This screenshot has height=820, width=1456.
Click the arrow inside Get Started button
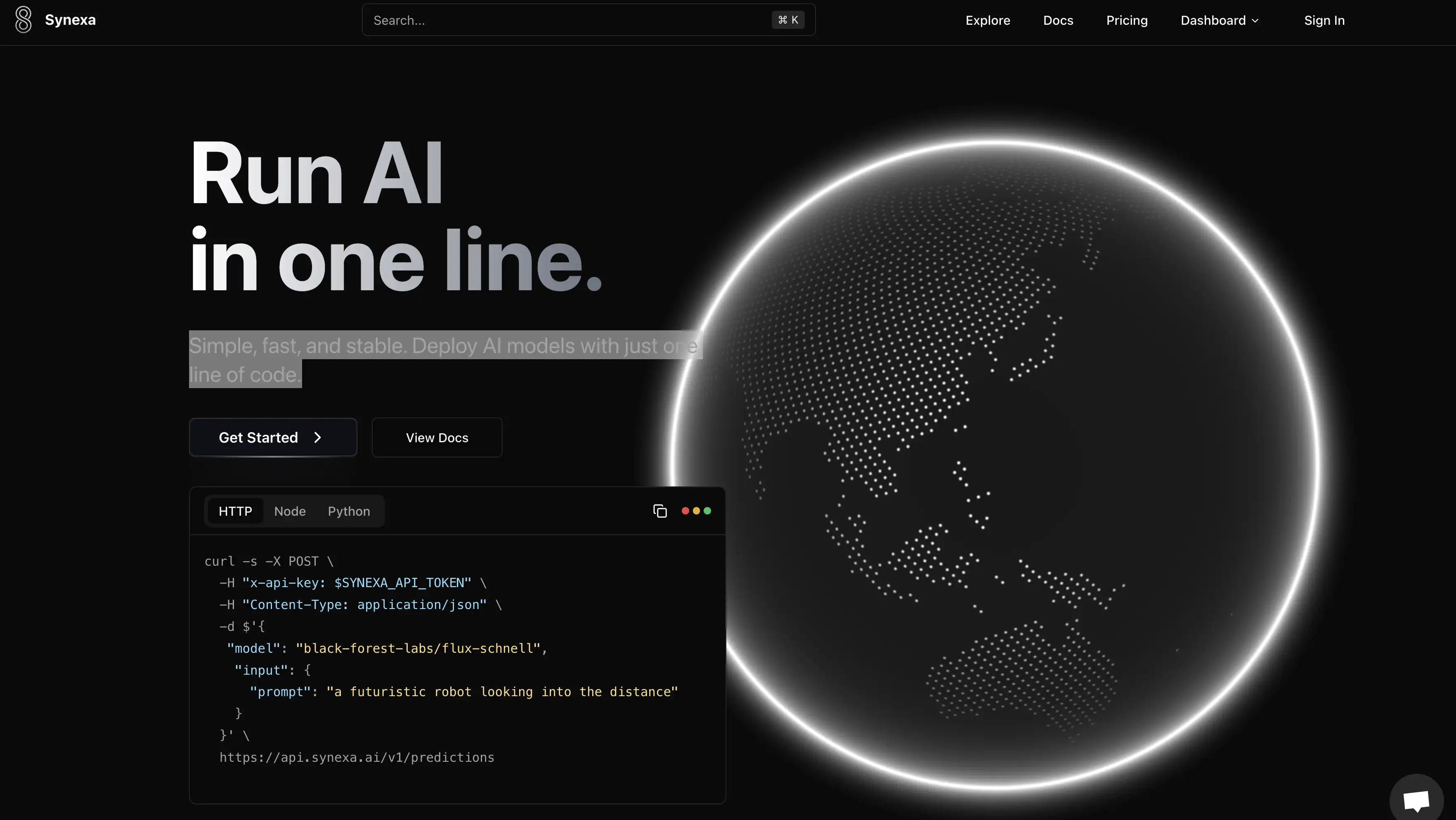point(317,437)
